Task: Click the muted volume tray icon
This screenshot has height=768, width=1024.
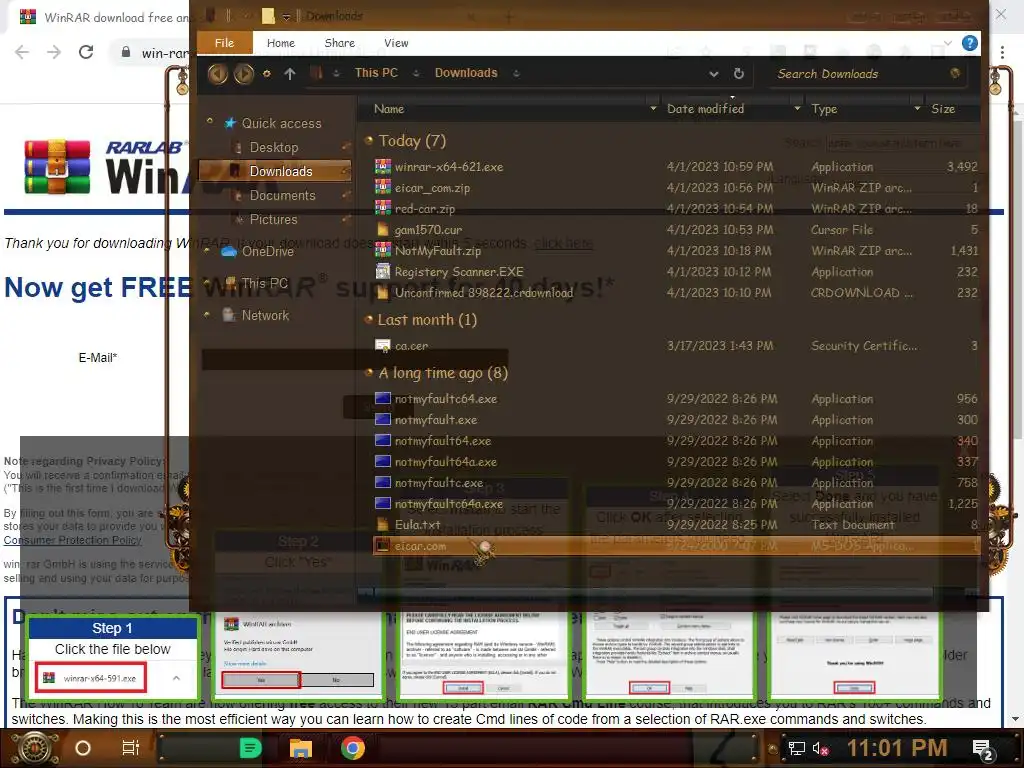Action: point(820,748)
